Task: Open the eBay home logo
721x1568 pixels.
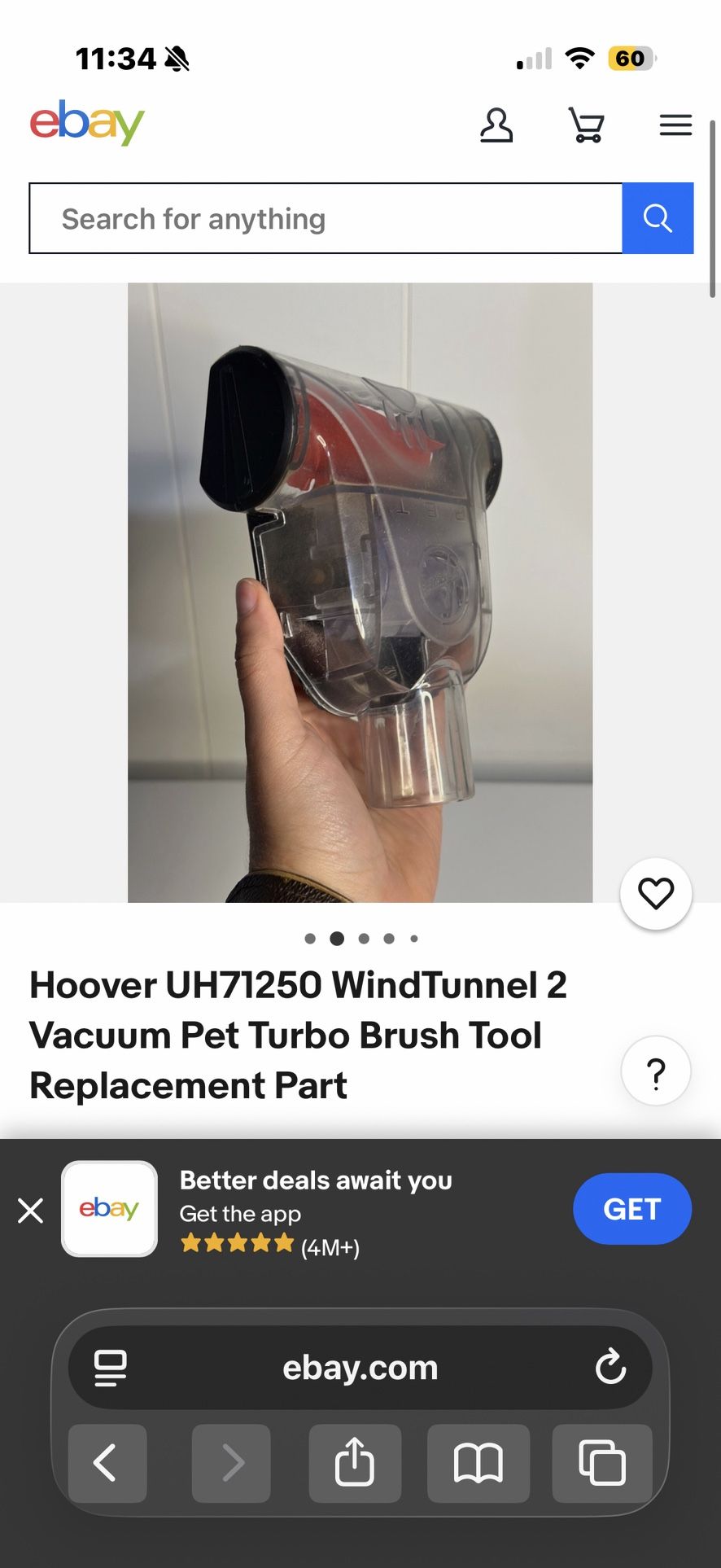Action: [87, 123]
